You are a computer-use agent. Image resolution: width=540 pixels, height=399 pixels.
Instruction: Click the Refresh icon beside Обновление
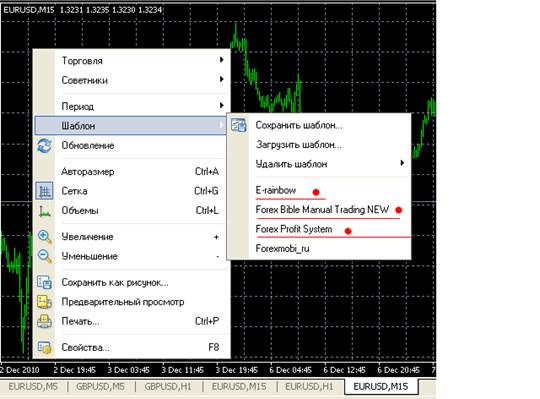44,146
